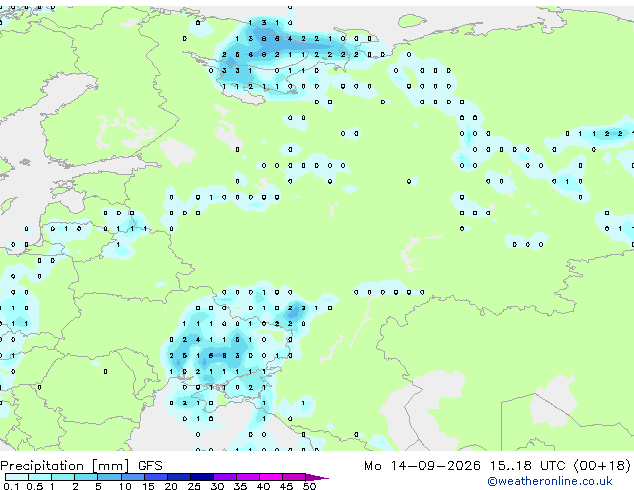Image resolution: width=634 pixels, height=490 pixels.
Task: Click the date 'Mo 14-09-2026' text
Action: pos(422,466)
